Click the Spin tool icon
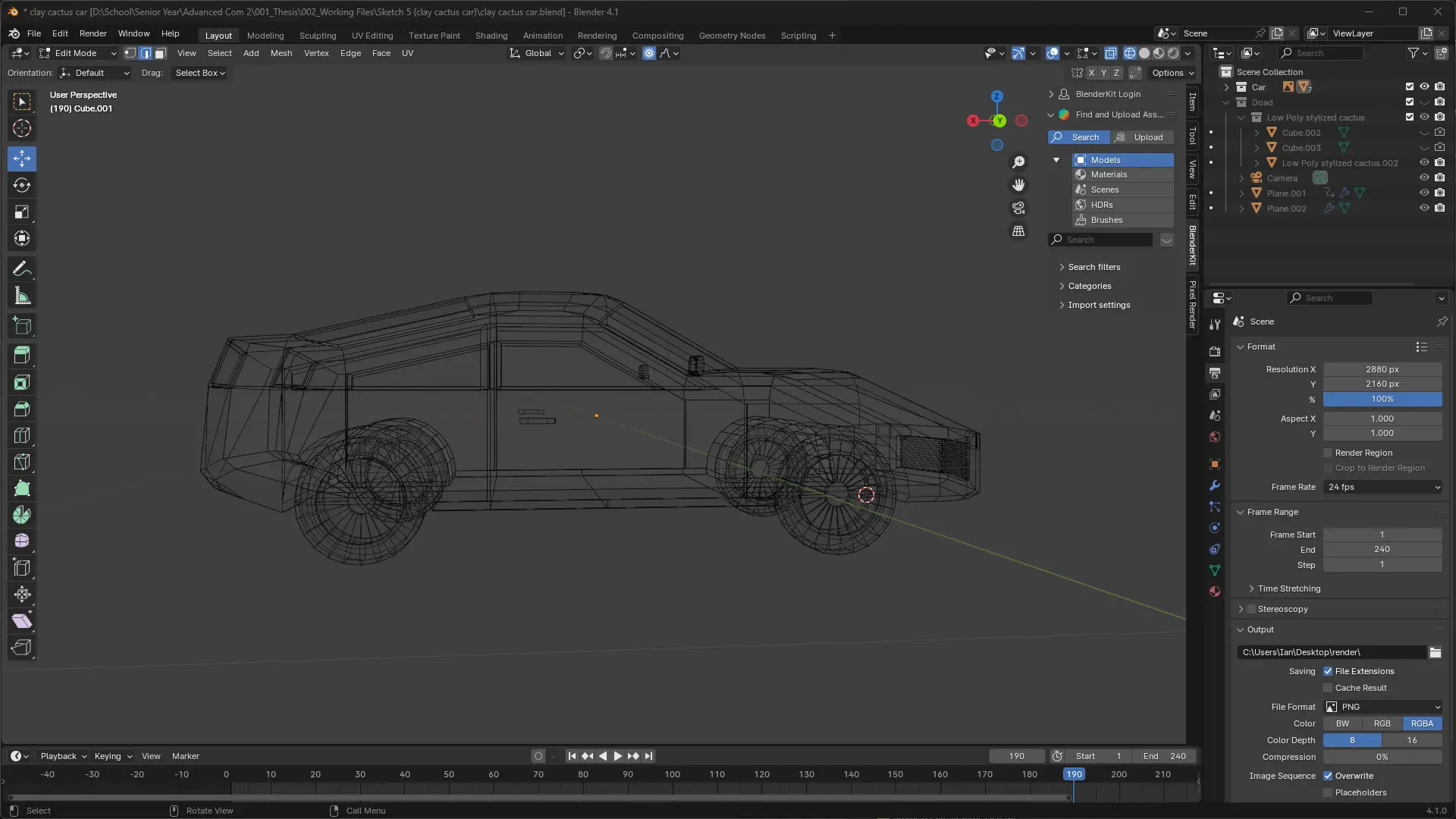Viewport: 1456px width, 819px height. 22,515
